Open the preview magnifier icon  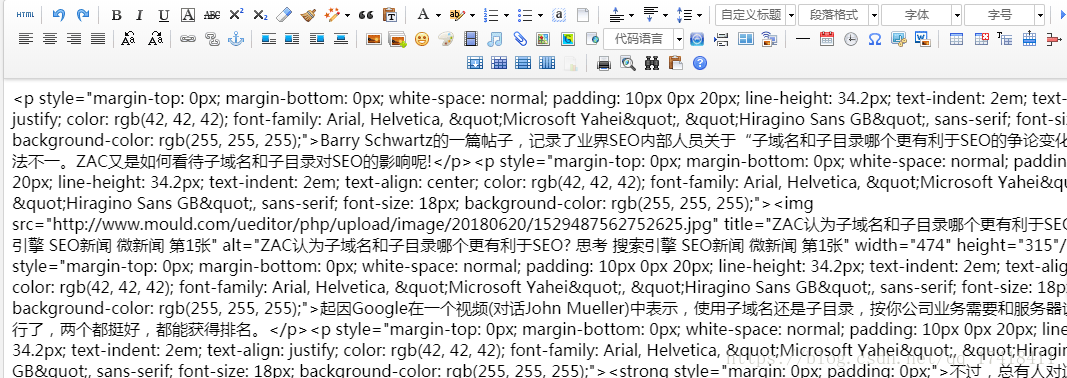tap(627, 63)
